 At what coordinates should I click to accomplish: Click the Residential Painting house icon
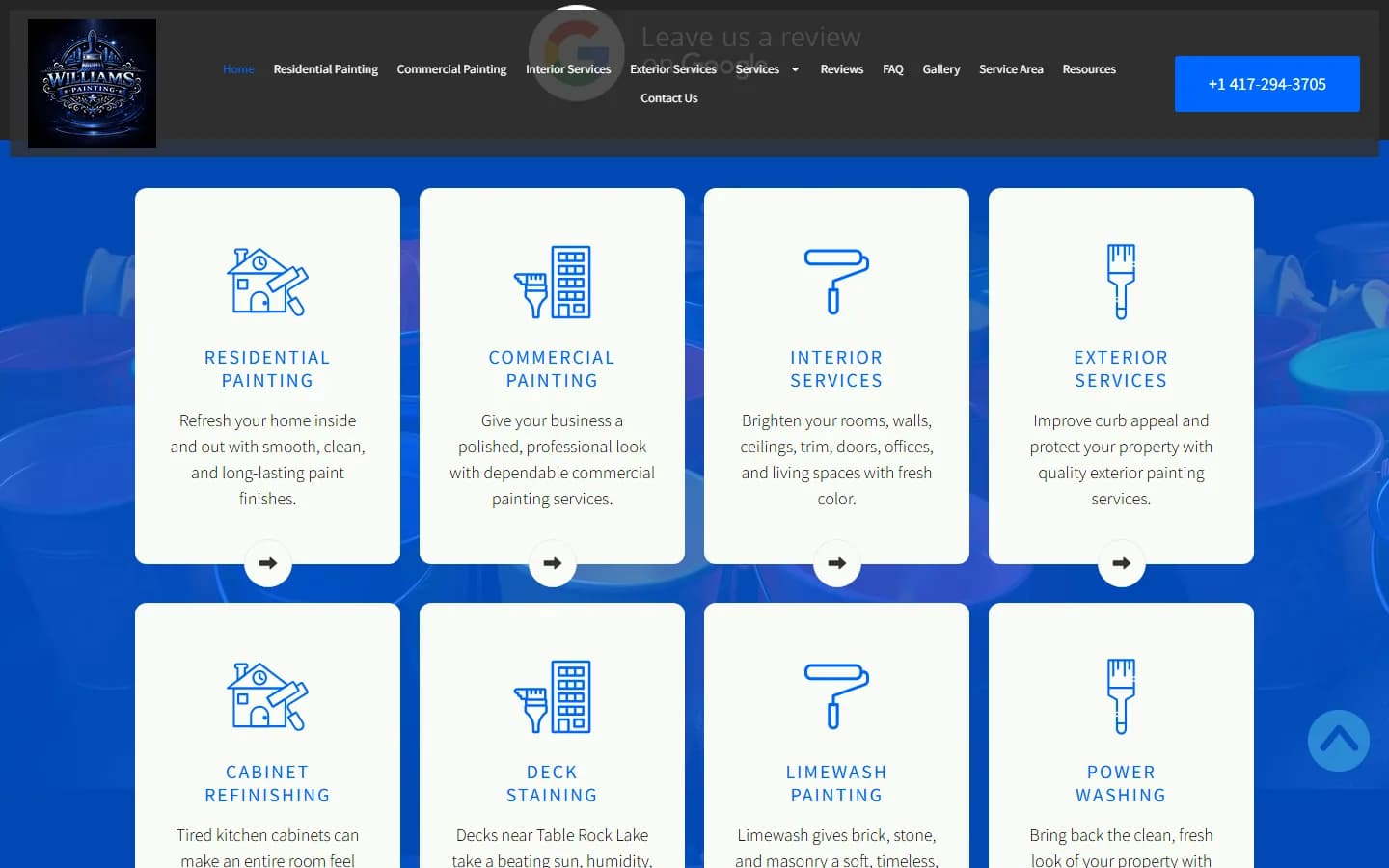click(267, 281)
